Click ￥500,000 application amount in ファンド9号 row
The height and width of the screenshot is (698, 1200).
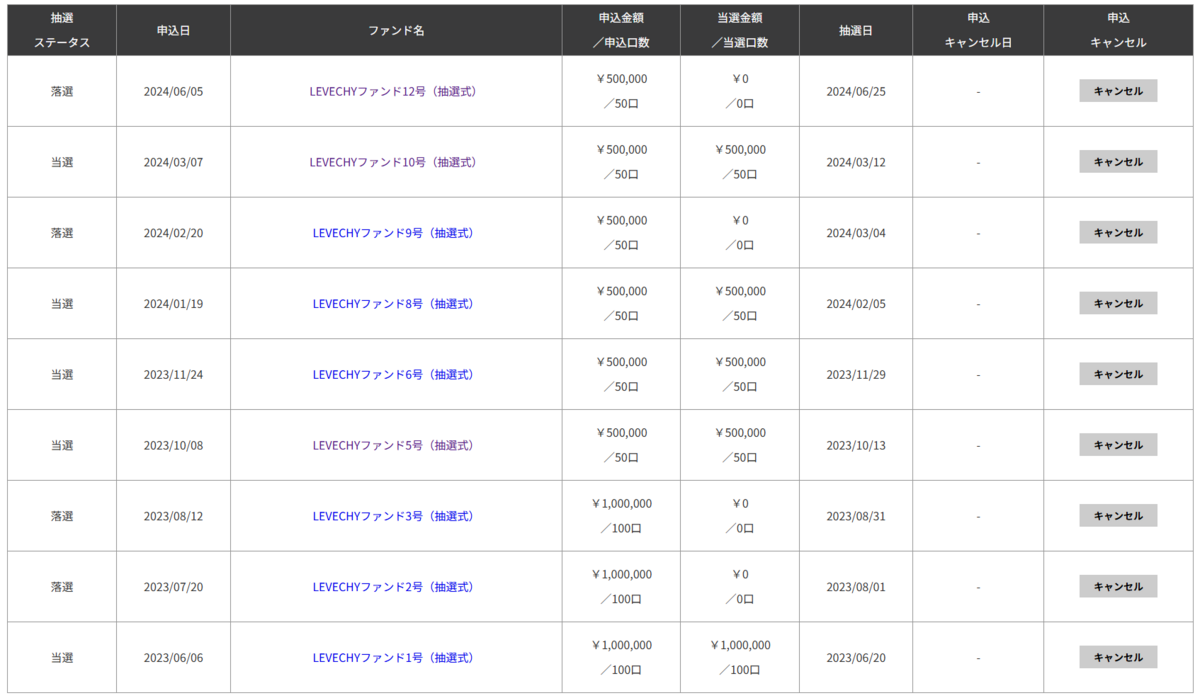coord(621,220)
